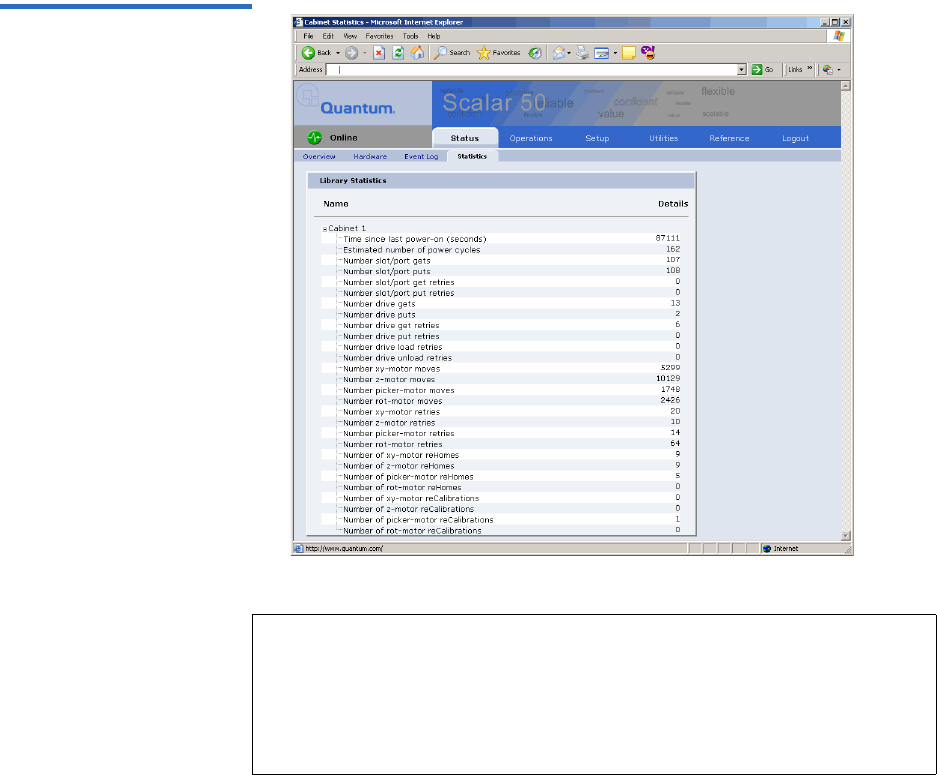Image resolution: width=937 pixels, height=775 pixels.
Task: Select the Status tab
Action: tap(465, 137)
